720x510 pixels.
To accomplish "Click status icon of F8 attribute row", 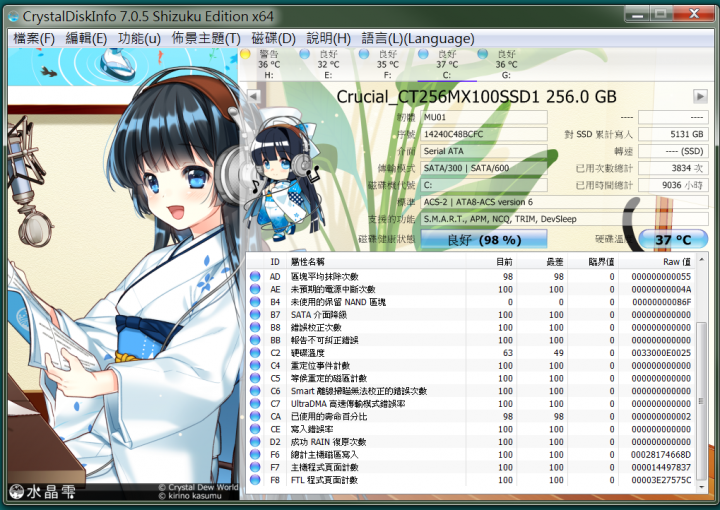I will (x=255, y=480).
